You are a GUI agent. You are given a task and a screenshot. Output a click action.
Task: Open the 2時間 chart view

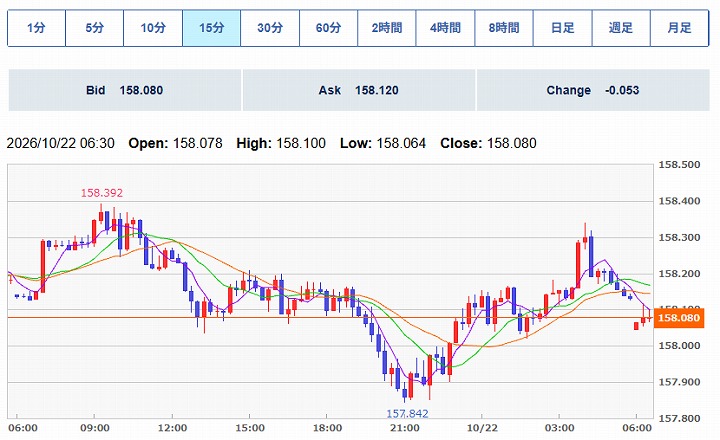387,28
